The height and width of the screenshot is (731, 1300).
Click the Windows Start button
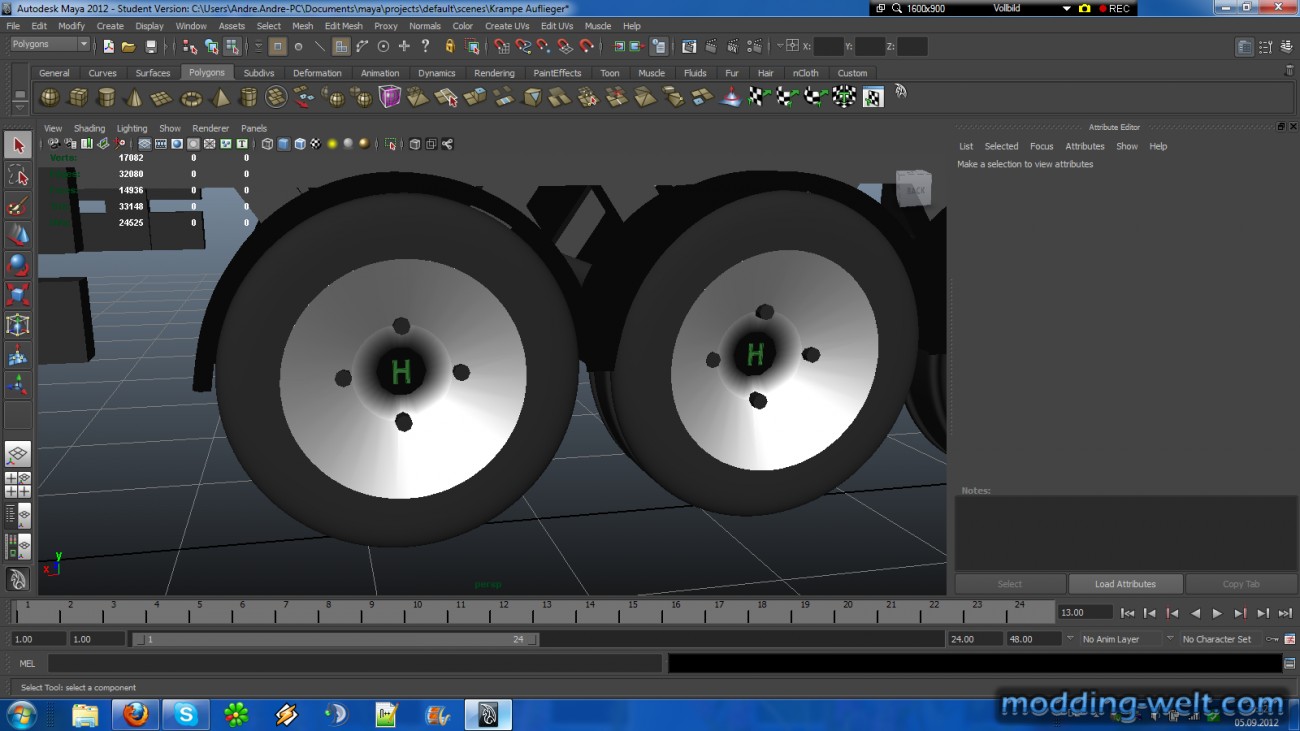tap(21, 714)
